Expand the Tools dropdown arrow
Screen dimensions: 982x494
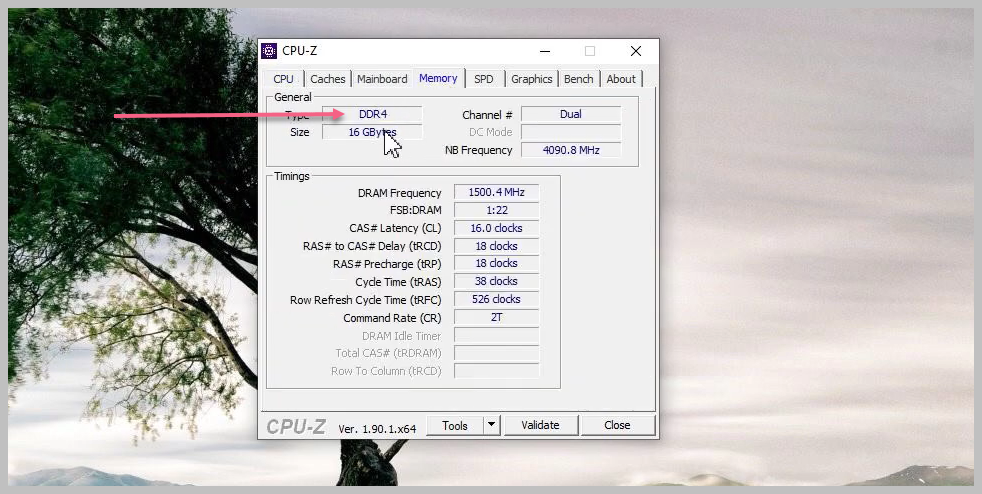[492, 425]
